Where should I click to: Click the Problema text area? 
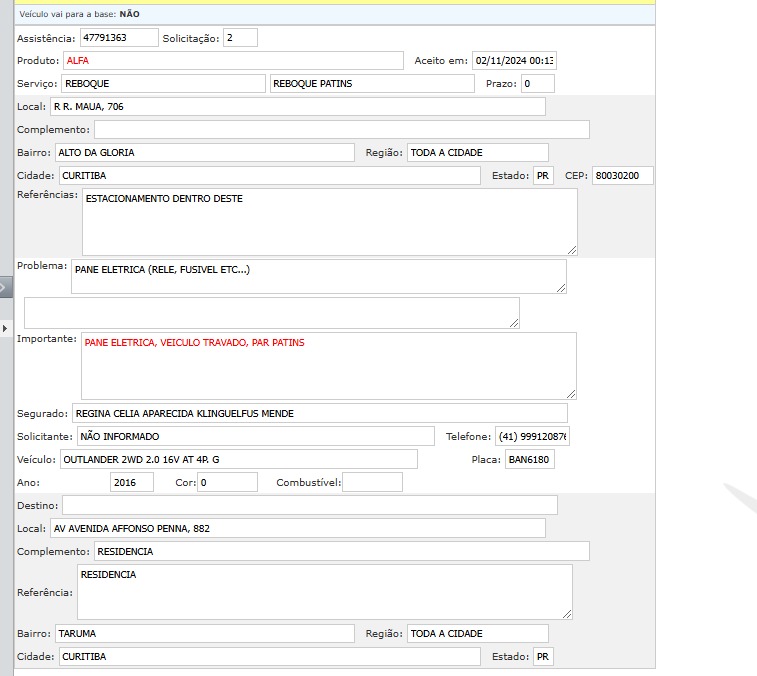319,277
